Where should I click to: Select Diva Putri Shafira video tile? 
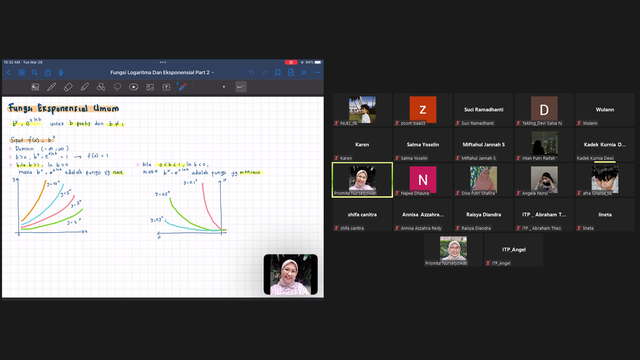[483, 180]
